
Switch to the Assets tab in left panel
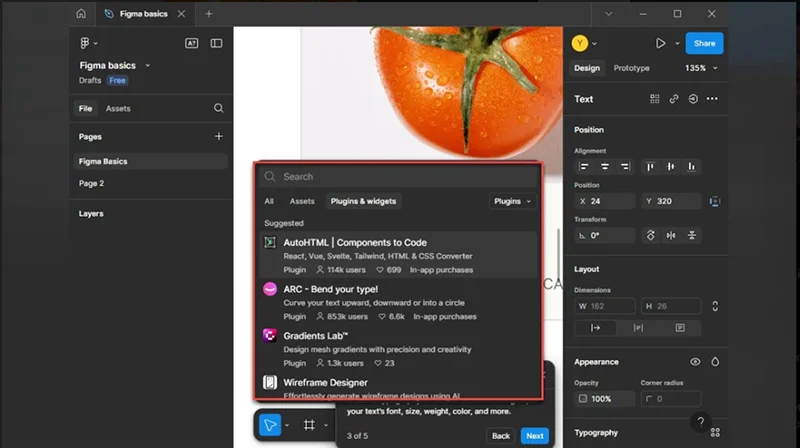(x=118, y=109)
